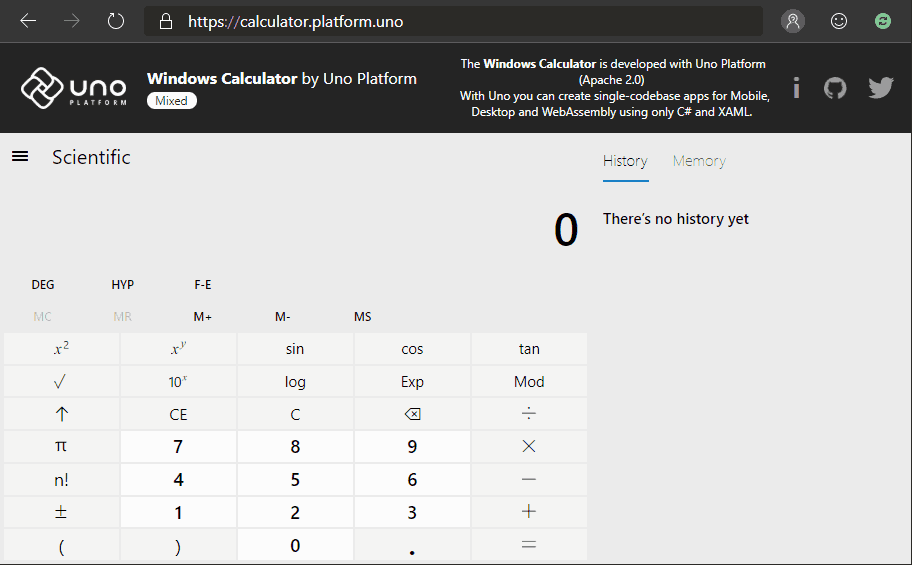Click the close parenthesis key
This screenshot has height=565, width=912.
pos(178,545)
